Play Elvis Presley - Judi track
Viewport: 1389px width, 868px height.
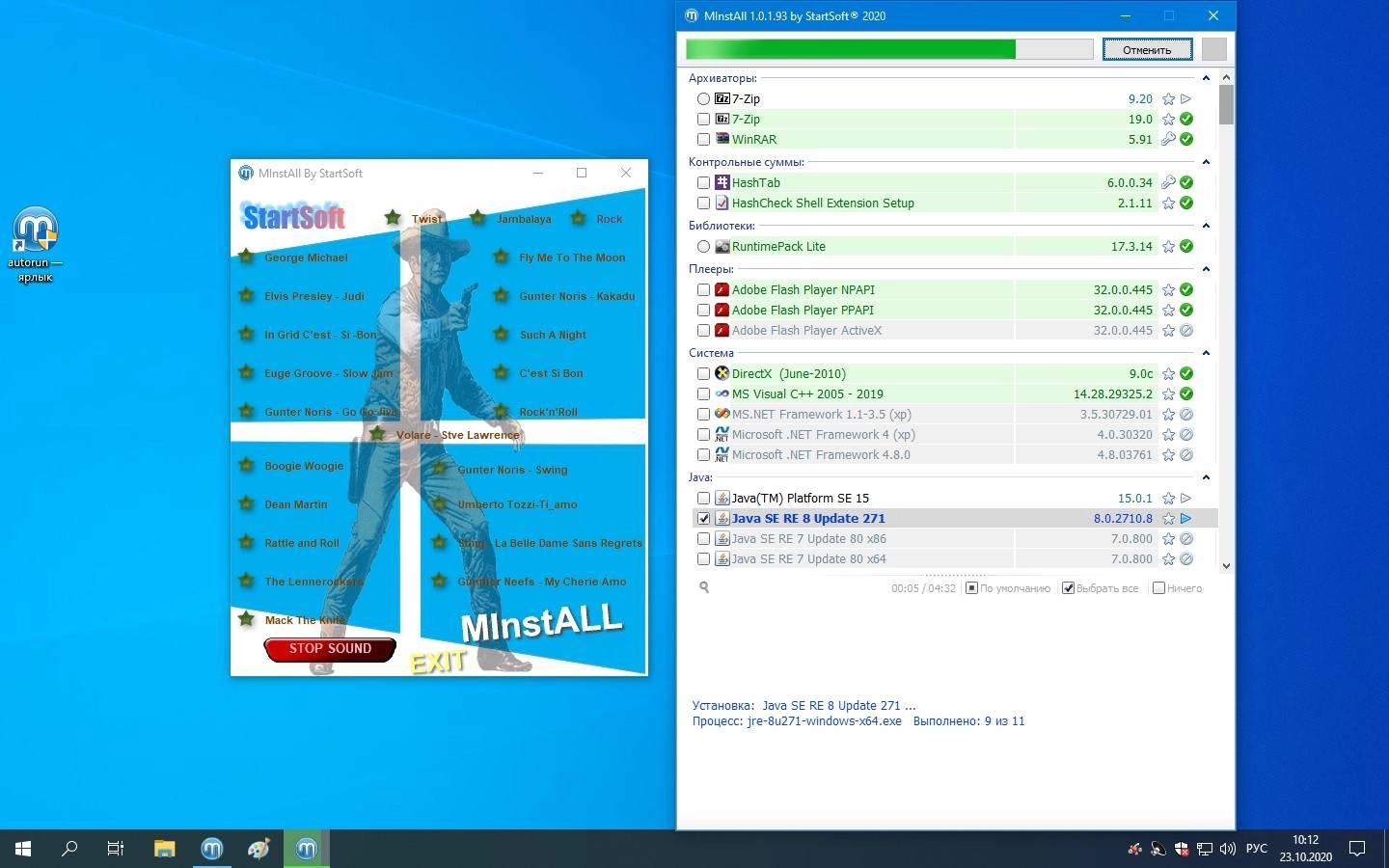(314, 296)
